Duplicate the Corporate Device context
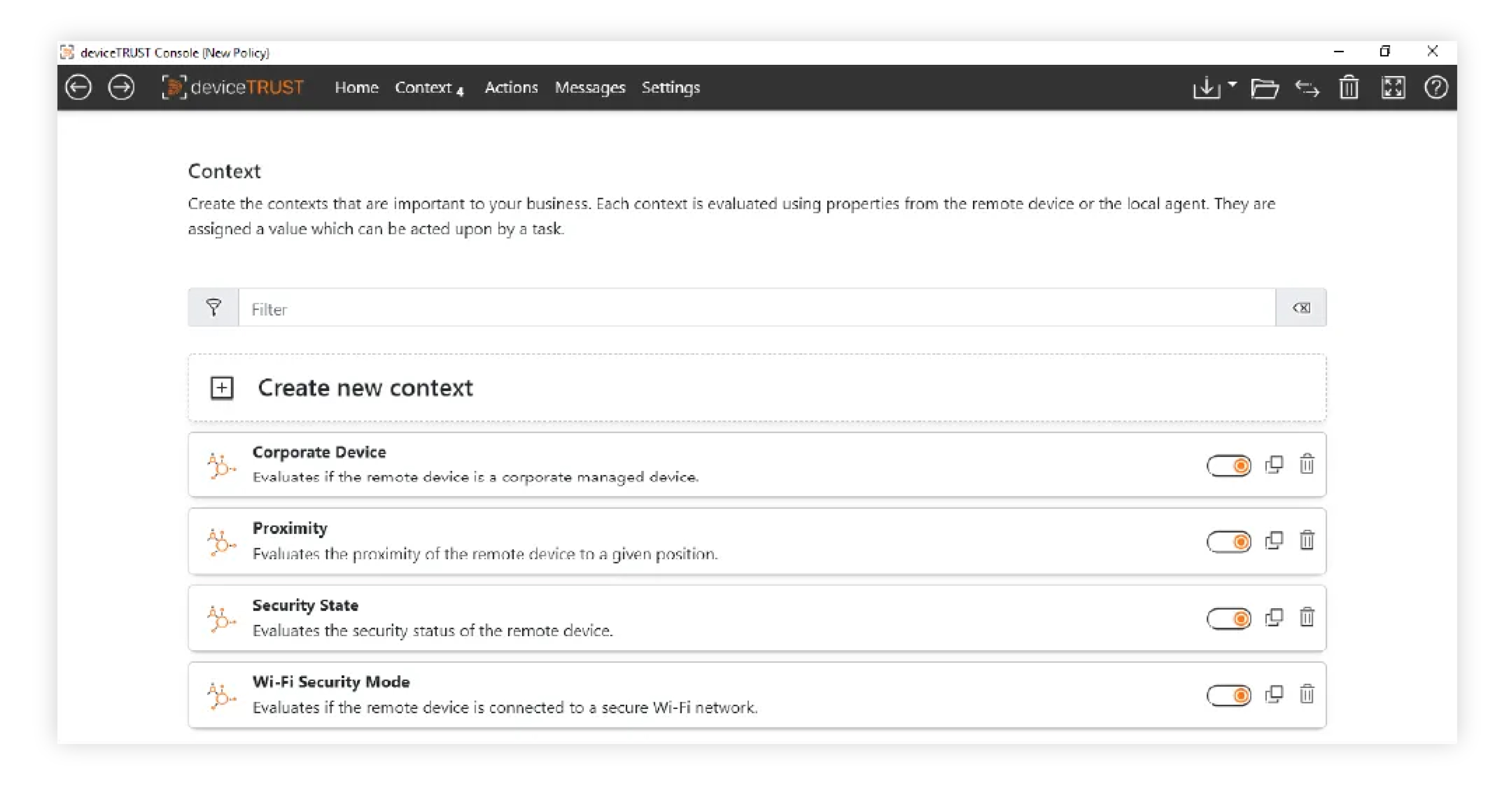The height and width of the screenshot is (799, 1512). pos(1274,465)
